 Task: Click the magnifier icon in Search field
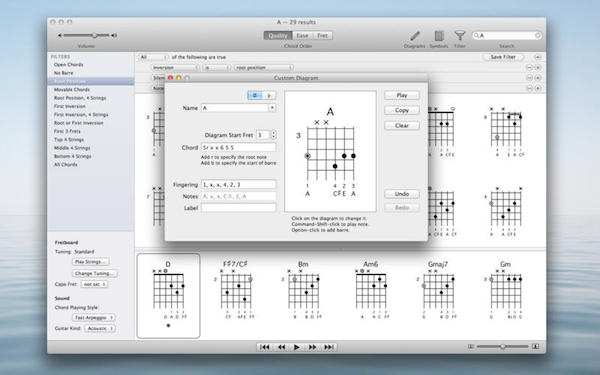[x=476, y=36]
